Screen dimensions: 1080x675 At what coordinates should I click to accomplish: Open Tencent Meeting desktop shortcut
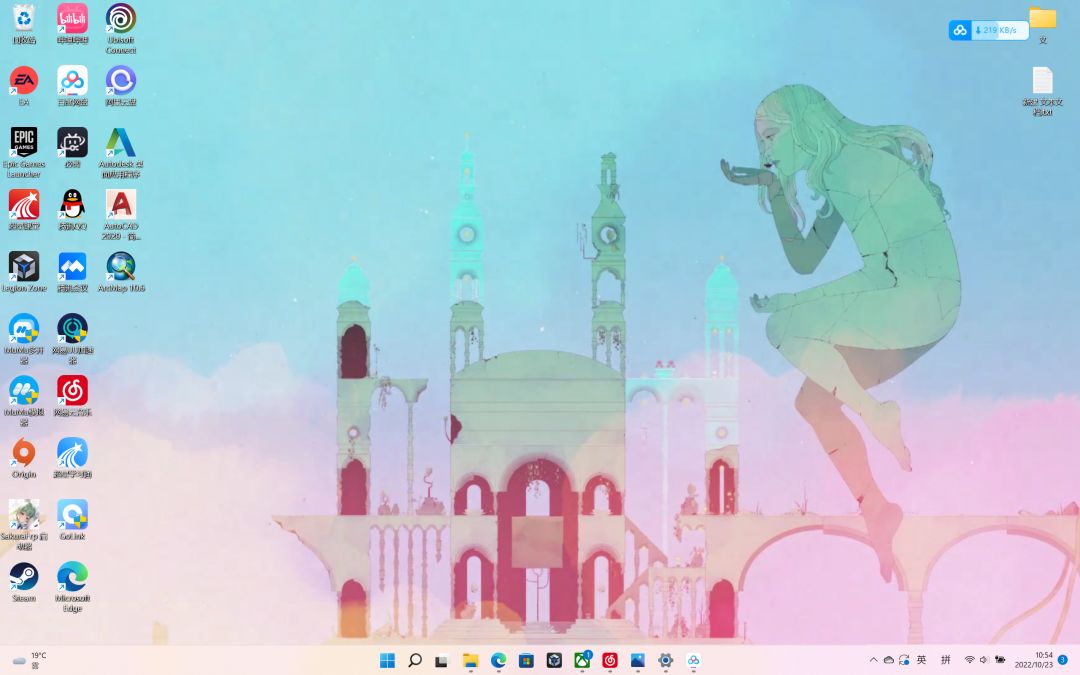72,272
